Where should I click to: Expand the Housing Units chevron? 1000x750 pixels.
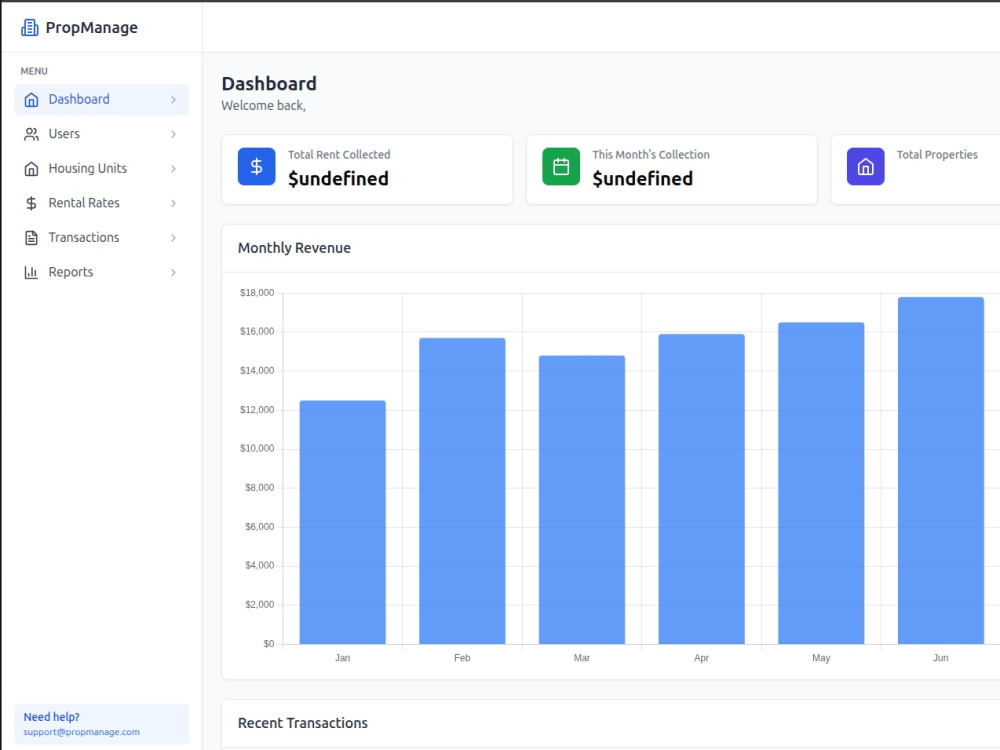click(x=173, y=168)
